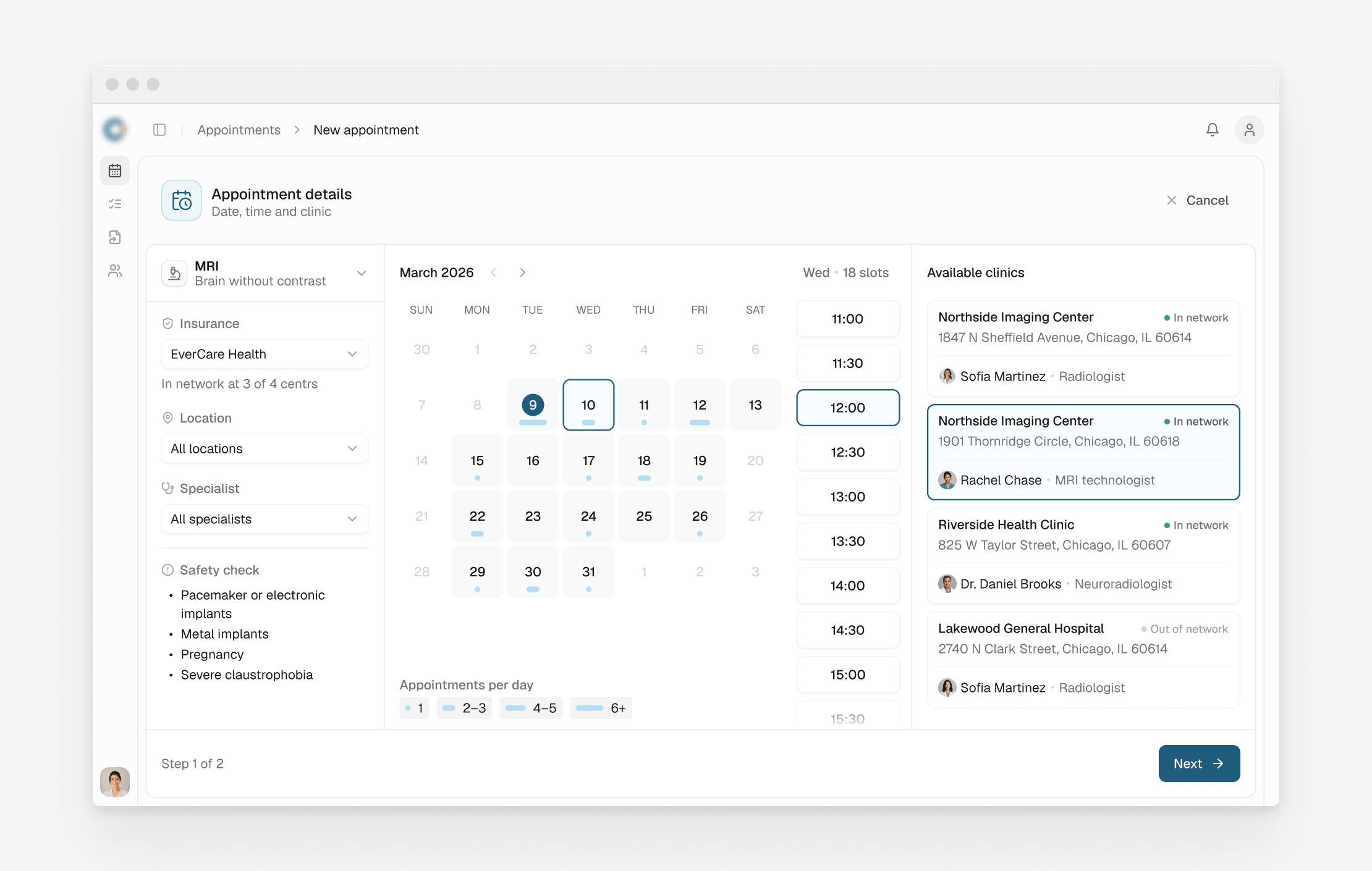
Task: Click the 6+ appointments legend chip
Action: pos(601,708)
